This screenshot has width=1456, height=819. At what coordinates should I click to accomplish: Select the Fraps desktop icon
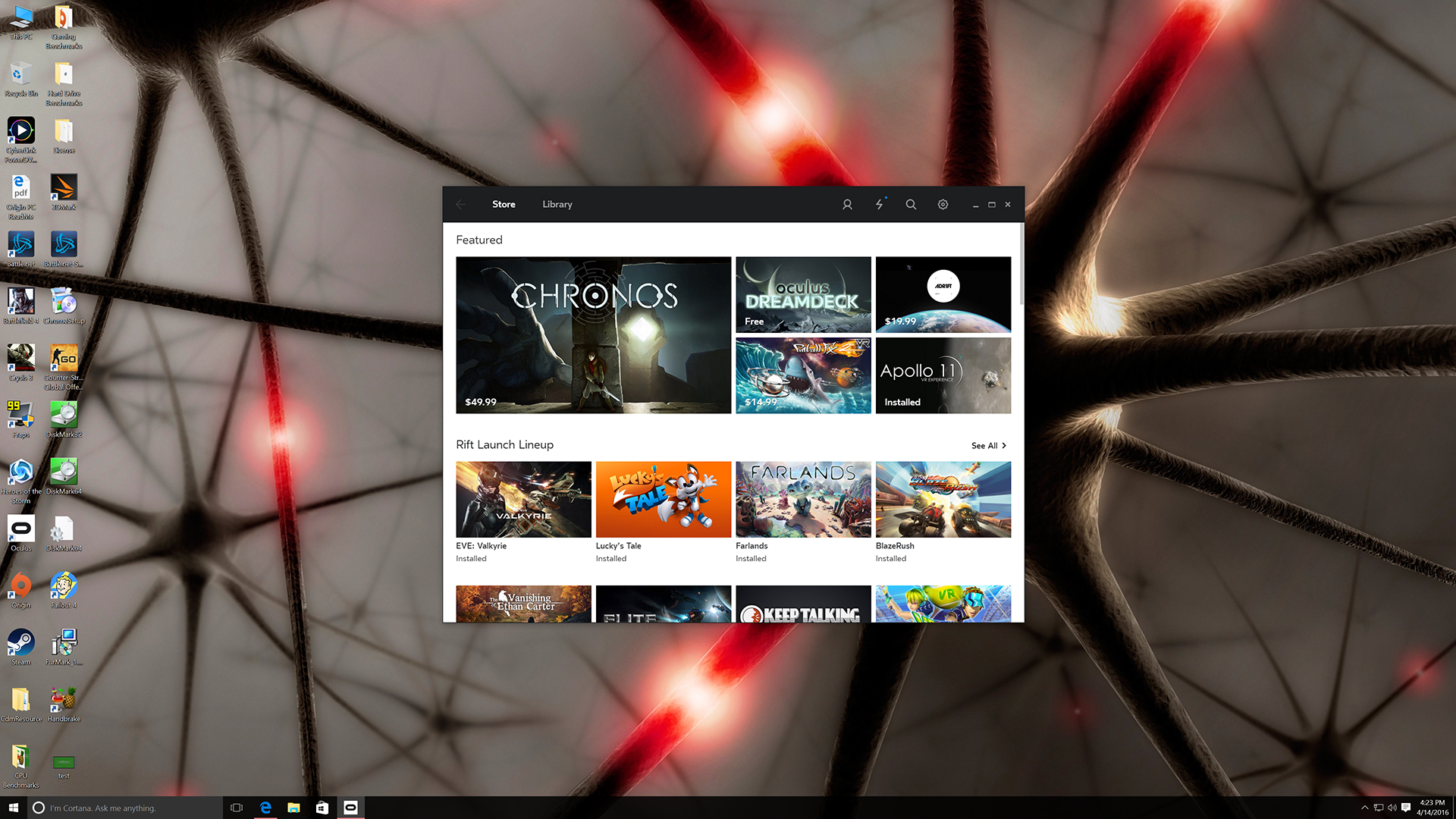[x=21, y=419]
